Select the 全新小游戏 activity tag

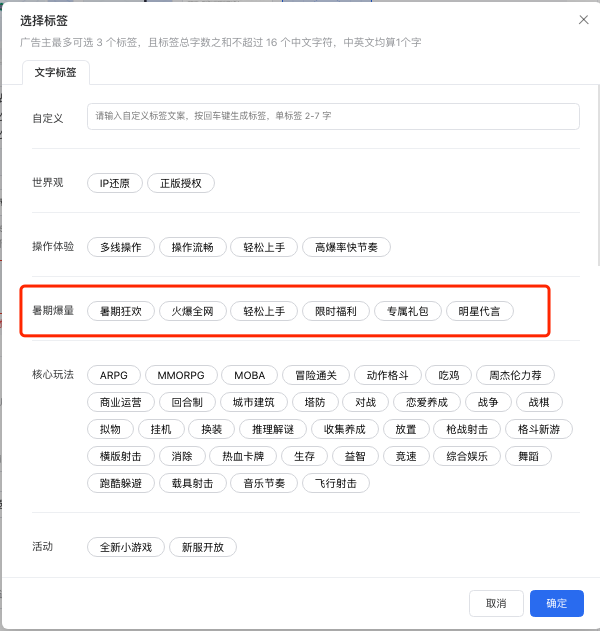(126, 547)
